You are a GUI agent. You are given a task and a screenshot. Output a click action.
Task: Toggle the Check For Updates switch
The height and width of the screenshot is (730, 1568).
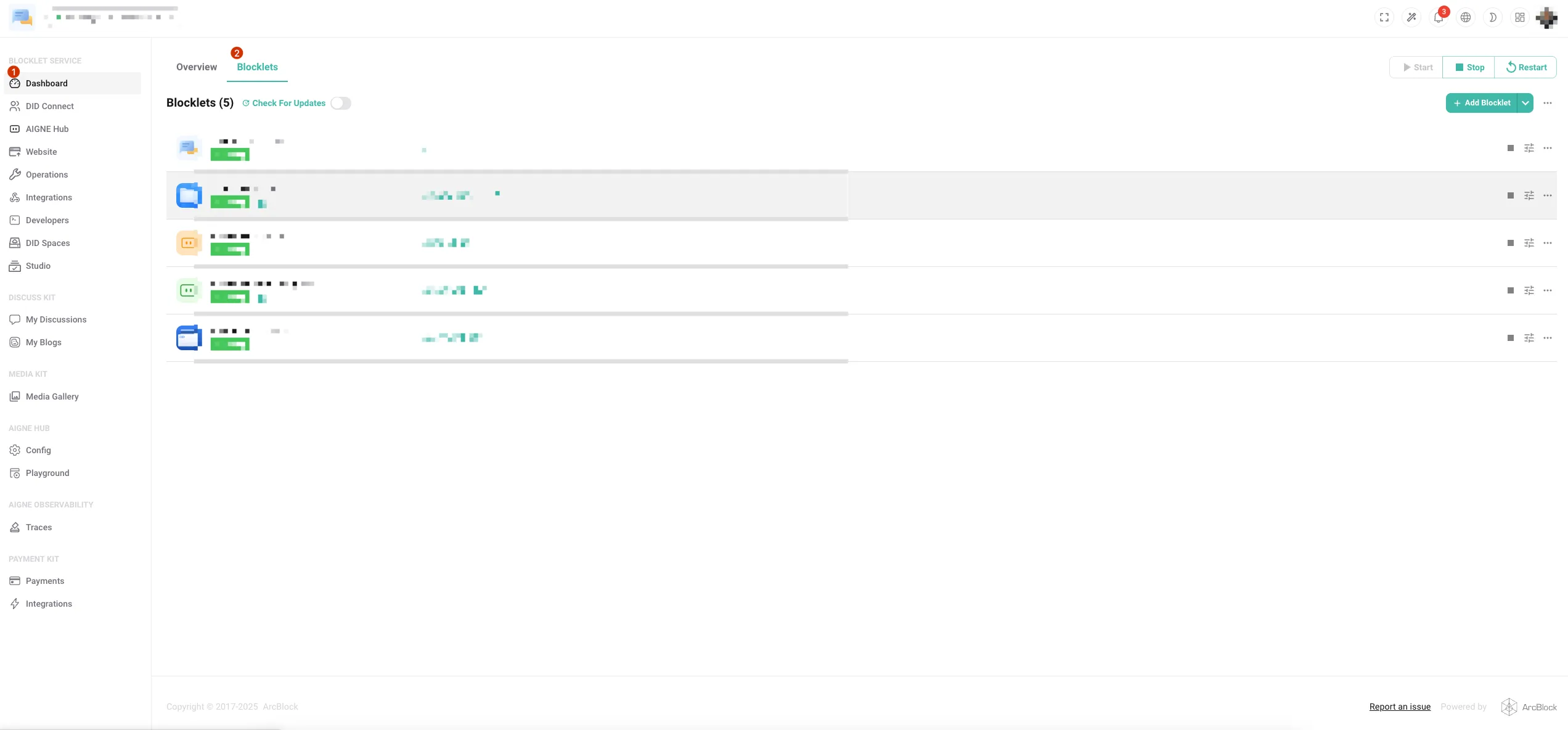pos(341,103)
